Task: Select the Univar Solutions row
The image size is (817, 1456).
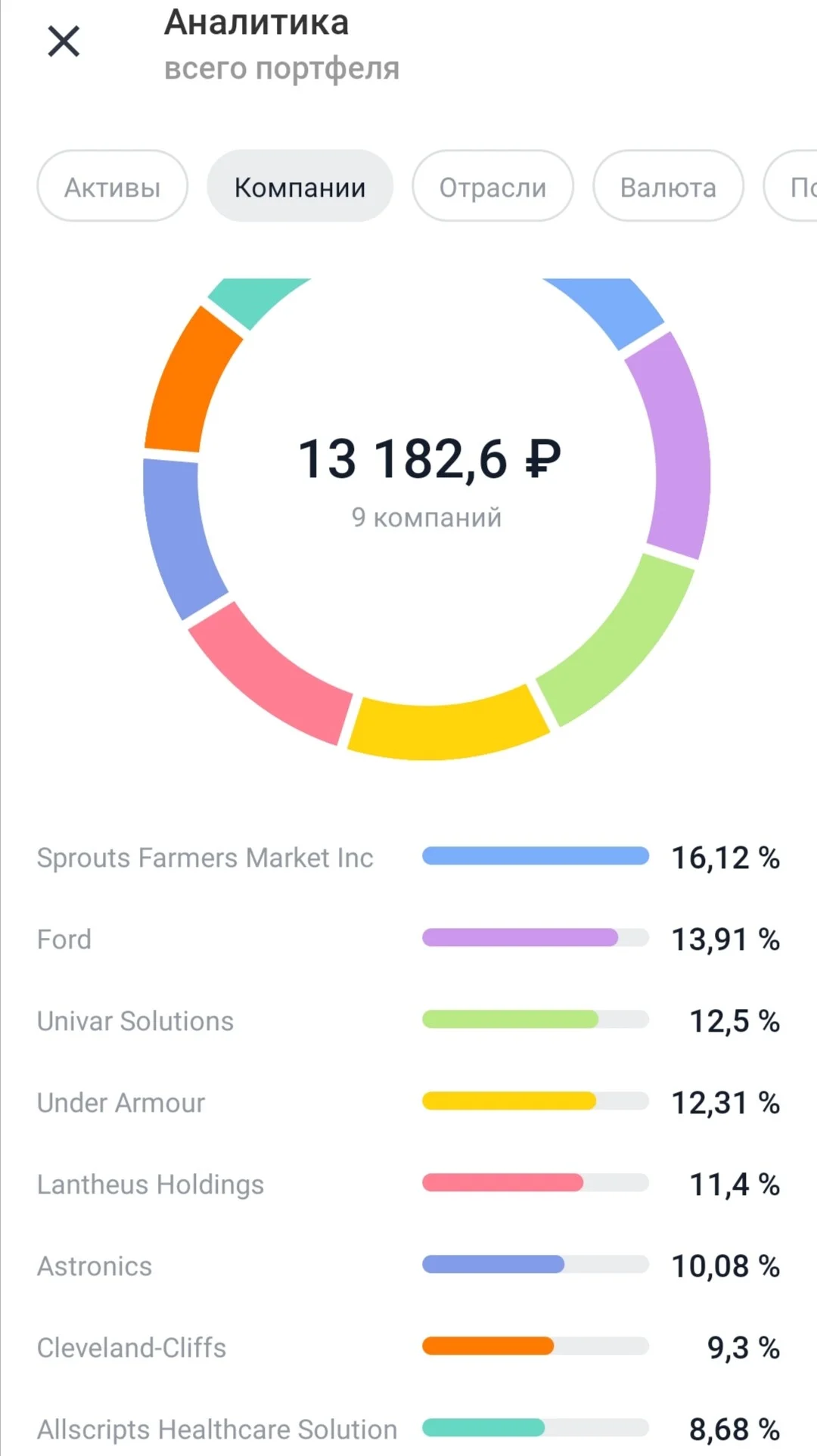Action: 408,1021
